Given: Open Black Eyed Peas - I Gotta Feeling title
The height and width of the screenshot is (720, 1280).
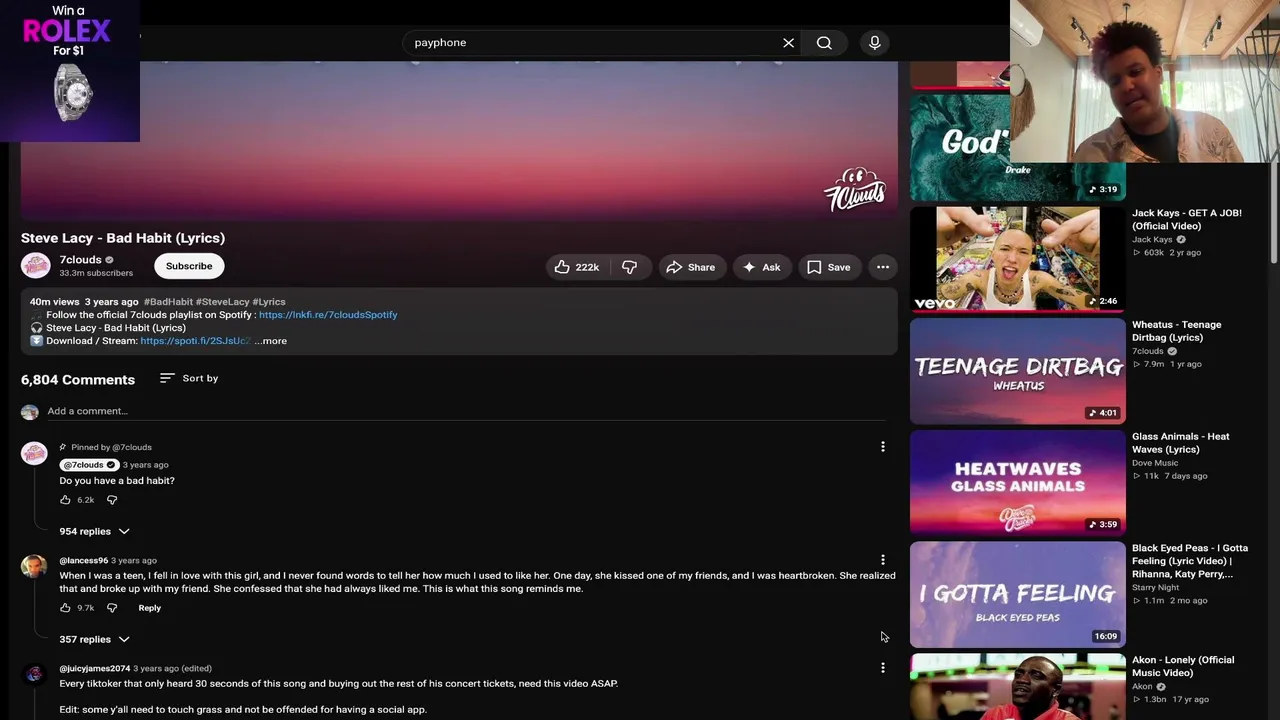Looking at the screenshot, I should [1190, 561].
